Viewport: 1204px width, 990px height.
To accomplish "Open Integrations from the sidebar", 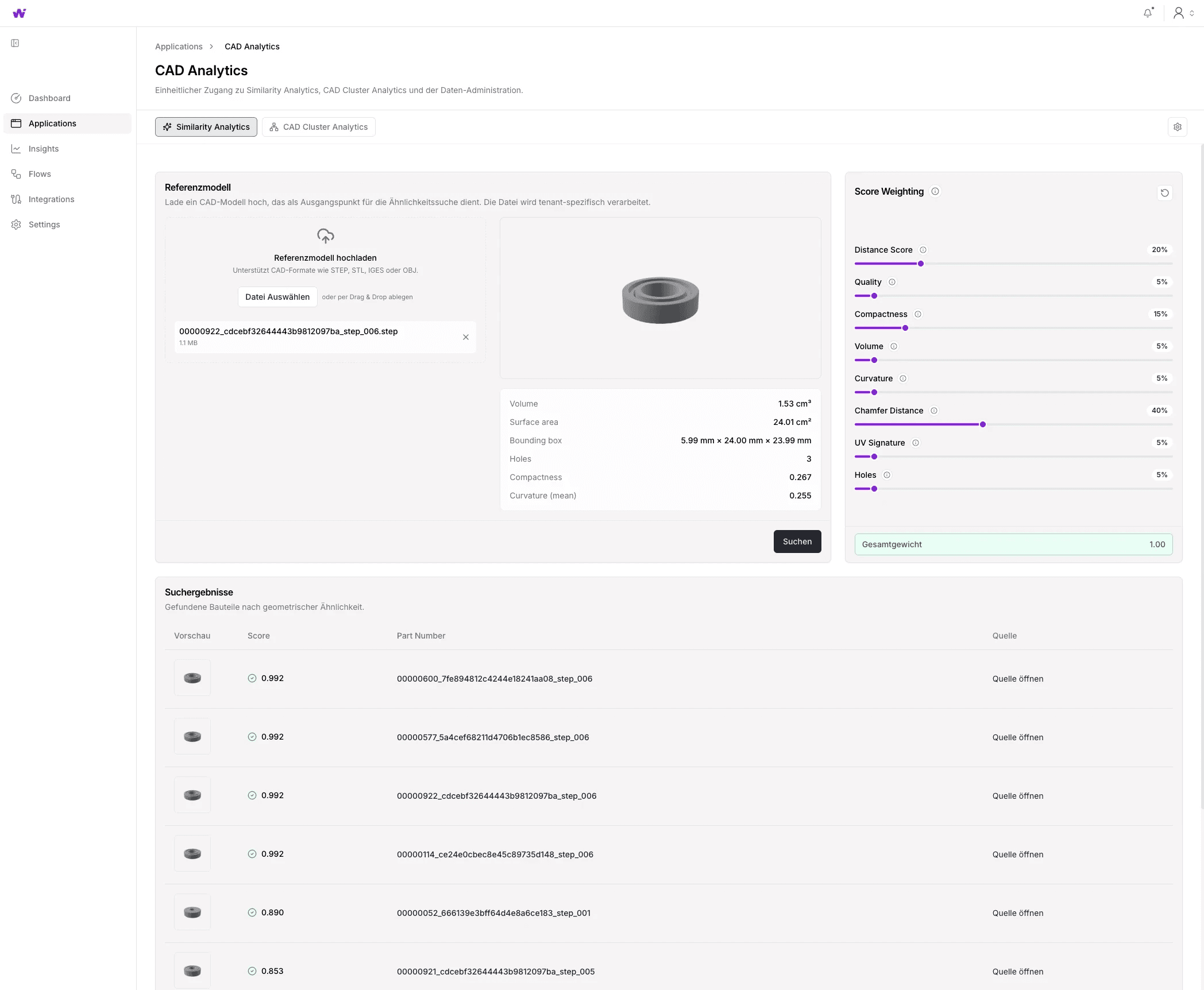I will click(51, 199).
